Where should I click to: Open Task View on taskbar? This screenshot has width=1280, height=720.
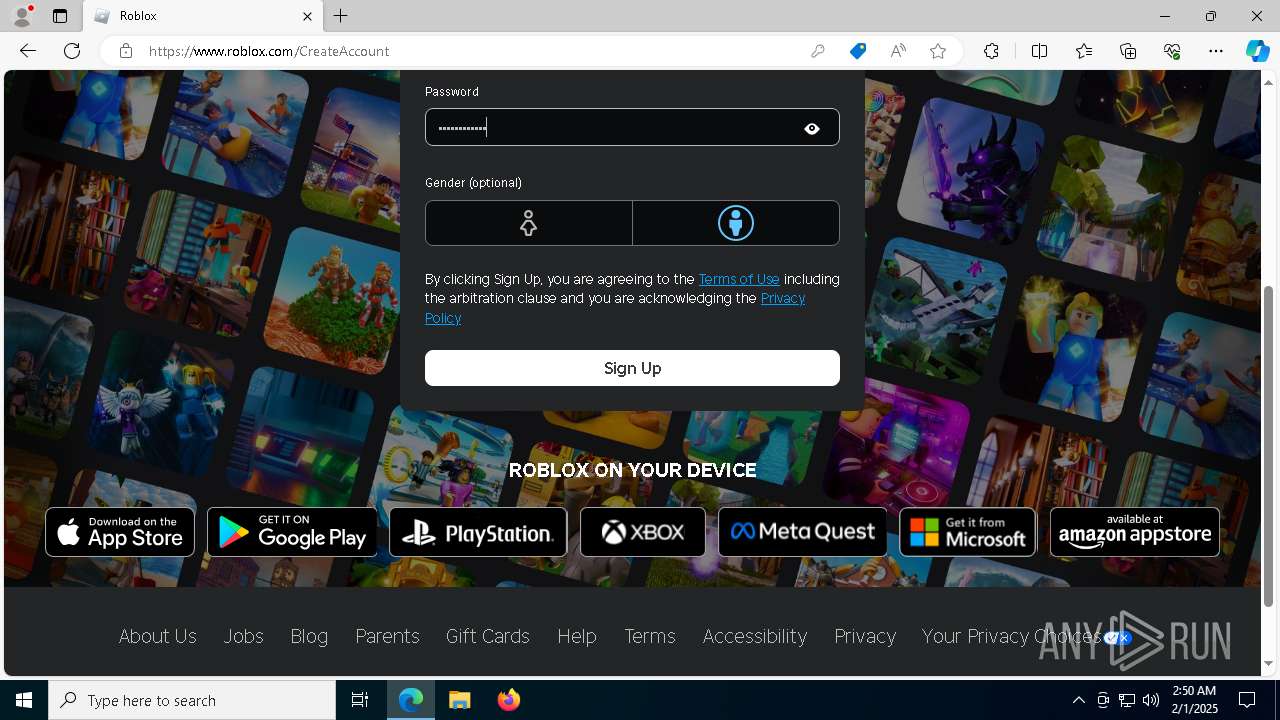pyautogui.click(x=360, y=700)
